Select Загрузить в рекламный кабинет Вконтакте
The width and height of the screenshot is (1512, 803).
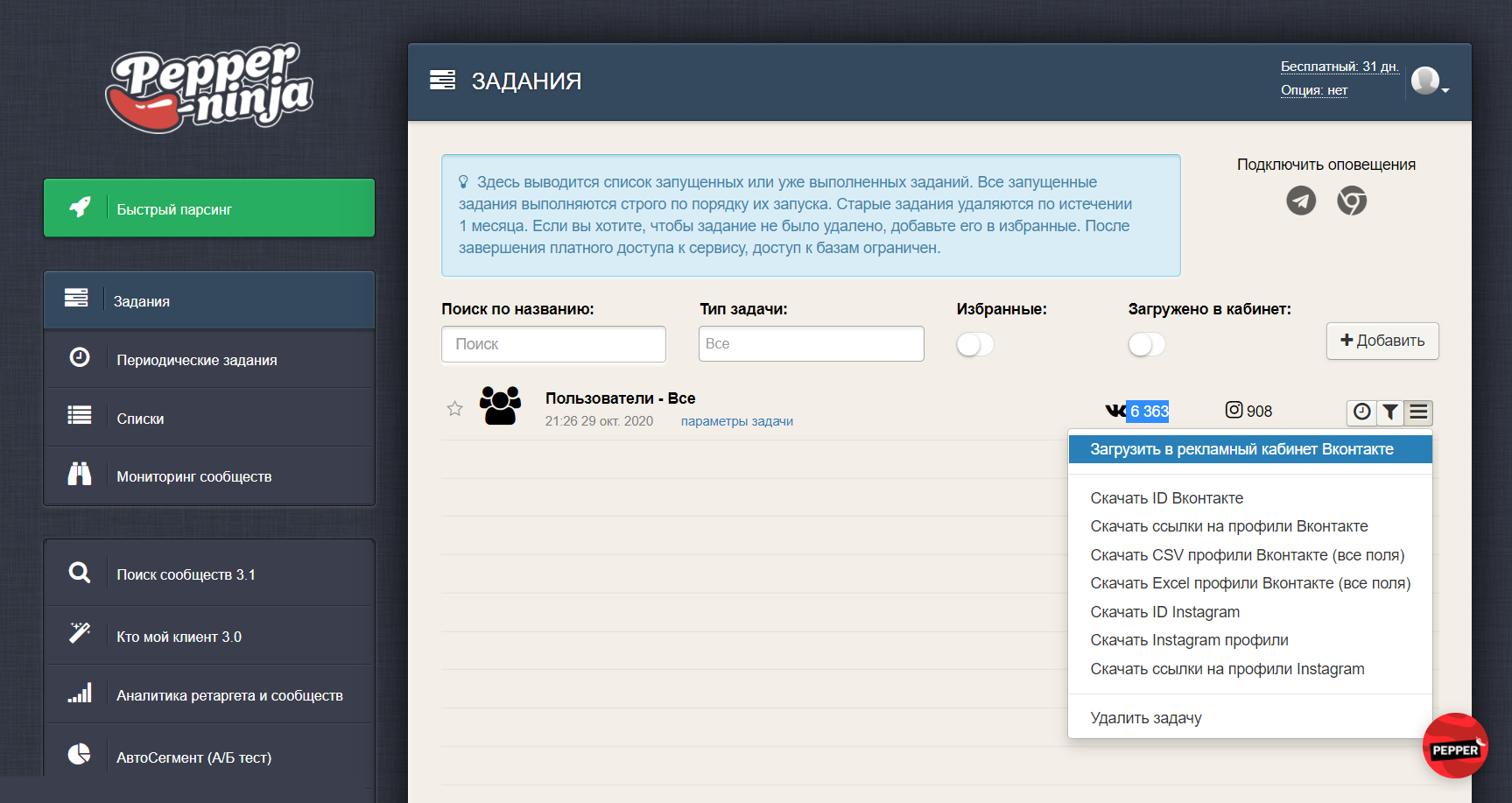pyautogui.click(x=1250, y=449)
